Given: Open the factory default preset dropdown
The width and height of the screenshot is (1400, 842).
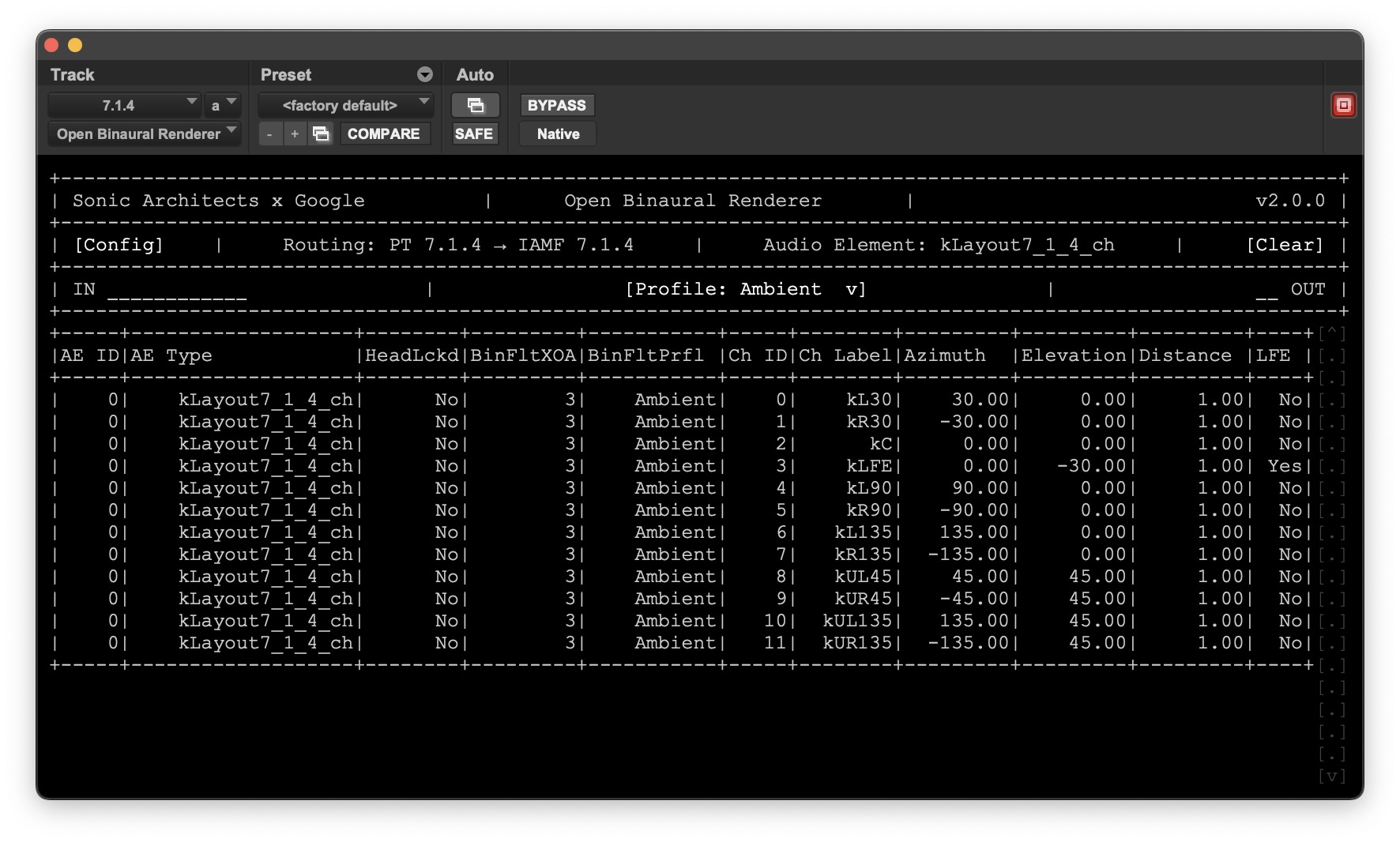Looking at the screenshot, I should (345, 105).
